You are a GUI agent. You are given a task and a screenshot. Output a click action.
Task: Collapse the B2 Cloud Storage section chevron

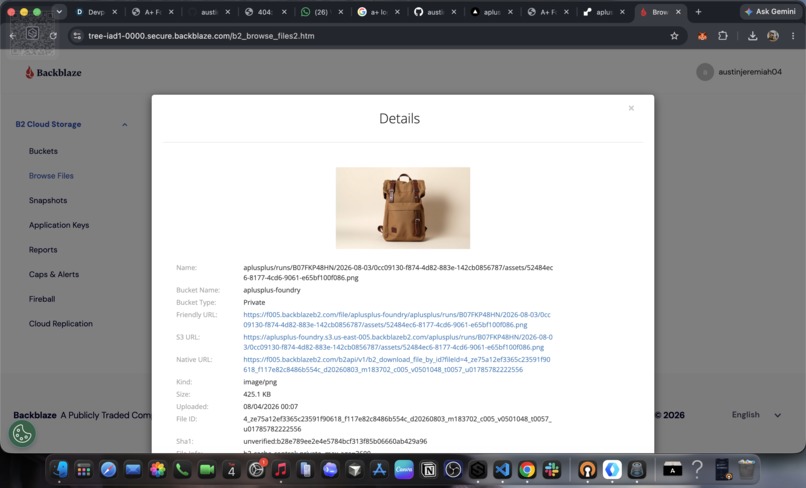tap(124, 124)
